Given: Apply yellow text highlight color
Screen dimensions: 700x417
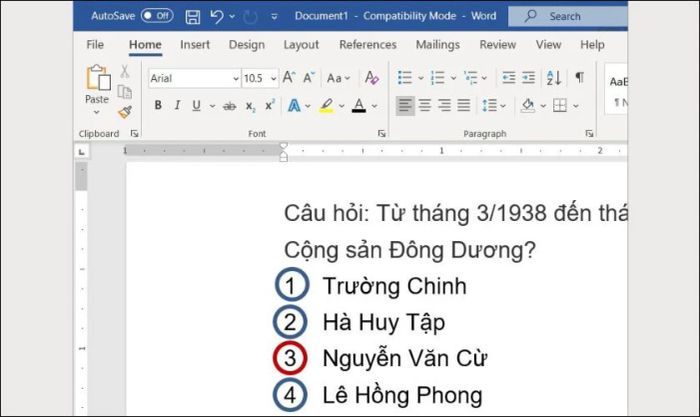Looking at the screenshot, I should [326, 106].
